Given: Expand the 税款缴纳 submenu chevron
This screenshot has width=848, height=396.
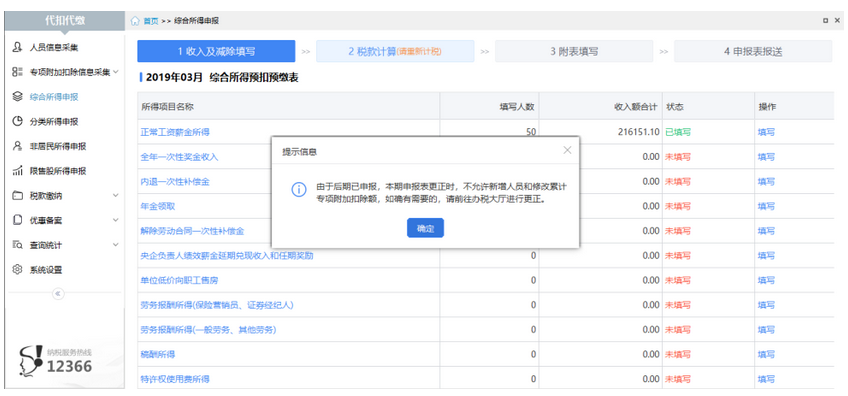Looking at the screenshot, I should pyautogui.click(x=115, y=195).
